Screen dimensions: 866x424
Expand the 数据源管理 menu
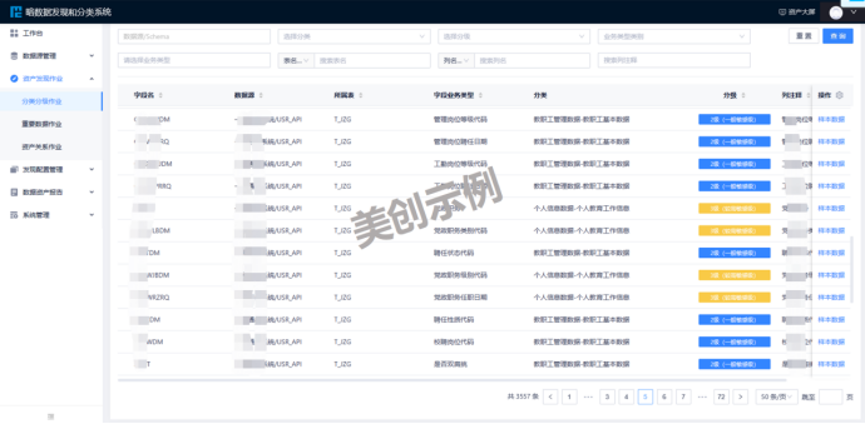click(x=92, y=56)
